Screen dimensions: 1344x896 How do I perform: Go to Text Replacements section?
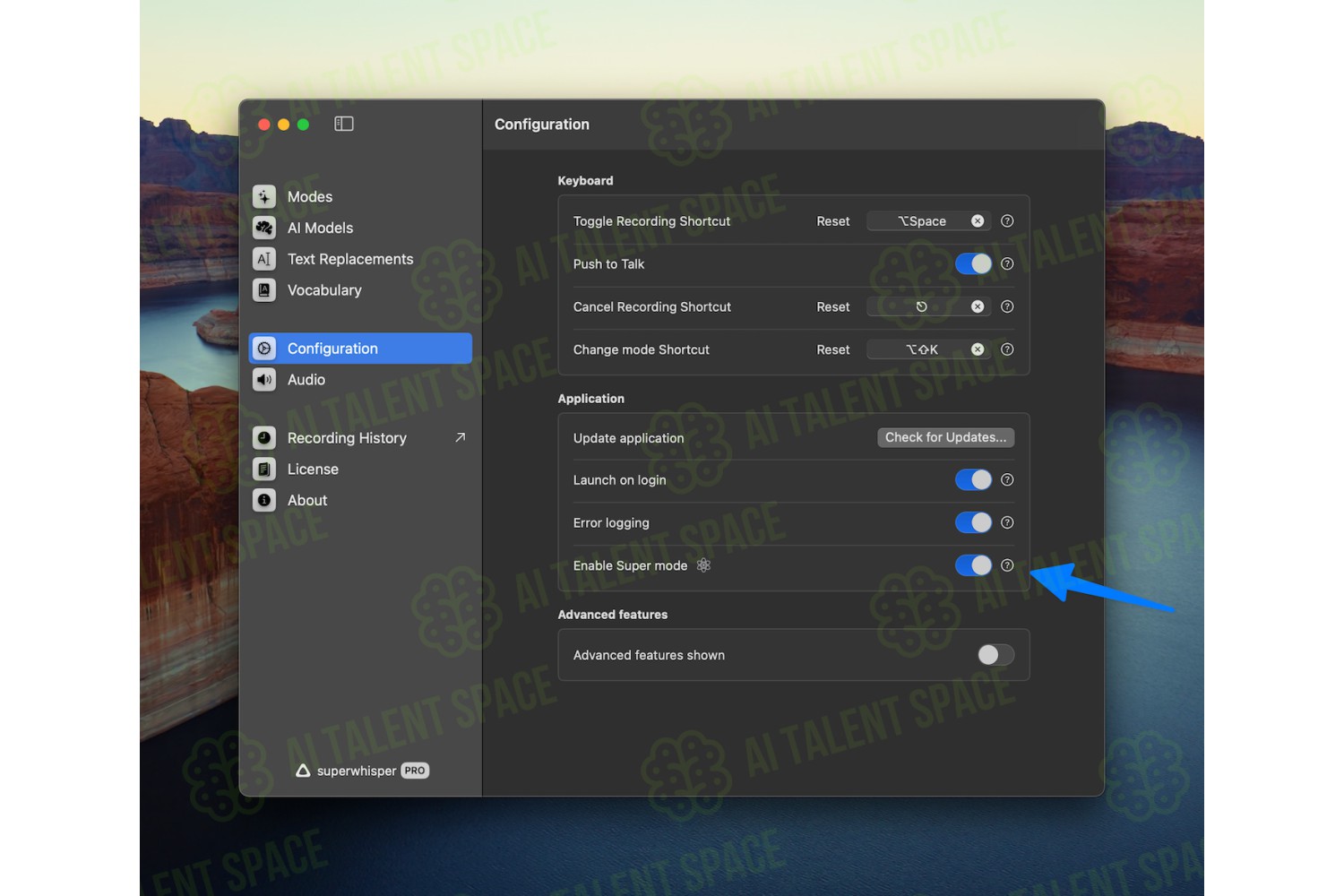pyautogui.click(x=360, y=259)
